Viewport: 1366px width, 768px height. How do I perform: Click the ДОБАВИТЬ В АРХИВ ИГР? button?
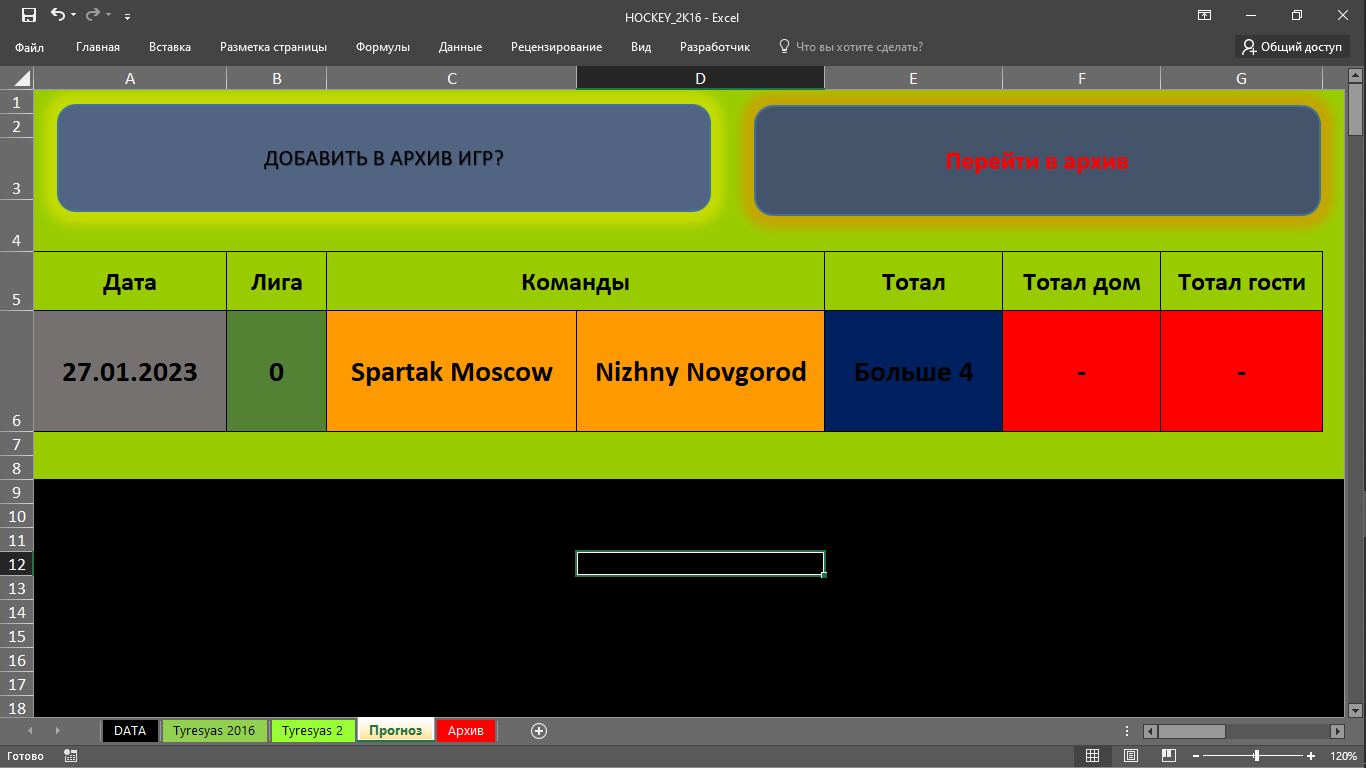pos(384,158)
